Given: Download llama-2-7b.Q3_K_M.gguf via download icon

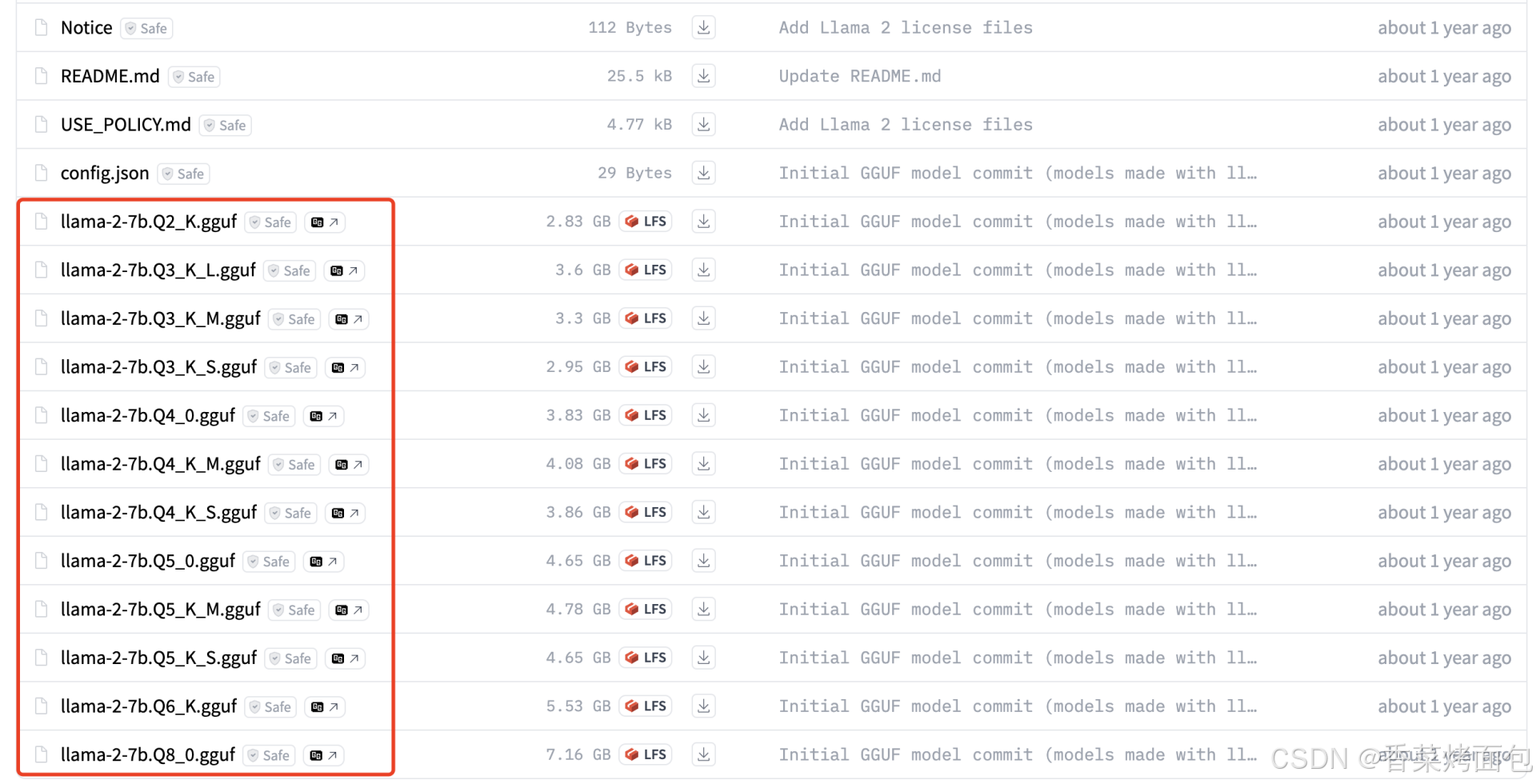Looking at the screenshot, I should coord(703,318).
